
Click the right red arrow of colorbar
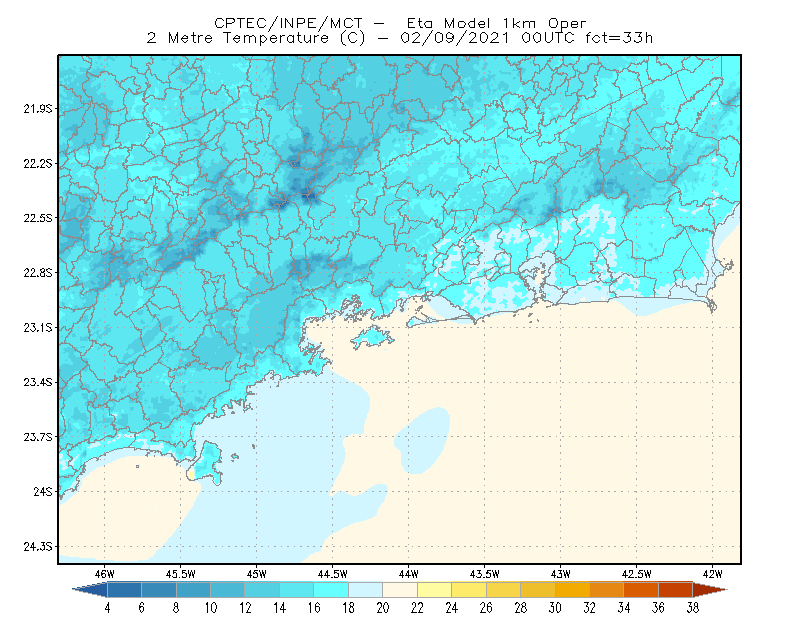point(710,589)
